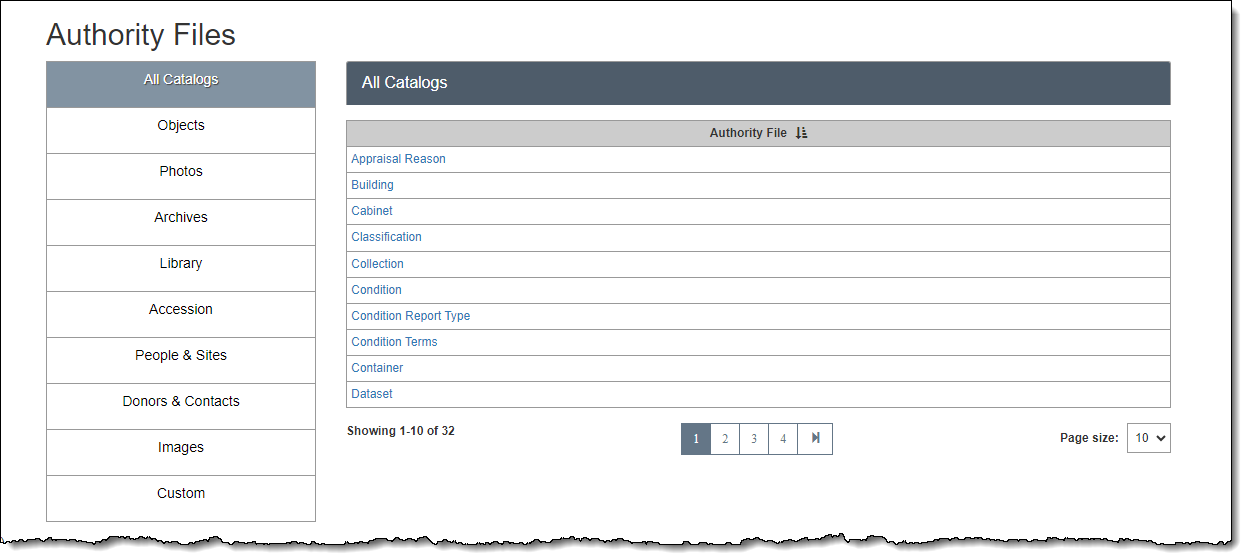Select the Custom catalog tab
This screenshot has height=560, width=1247.
click(181, 494)
